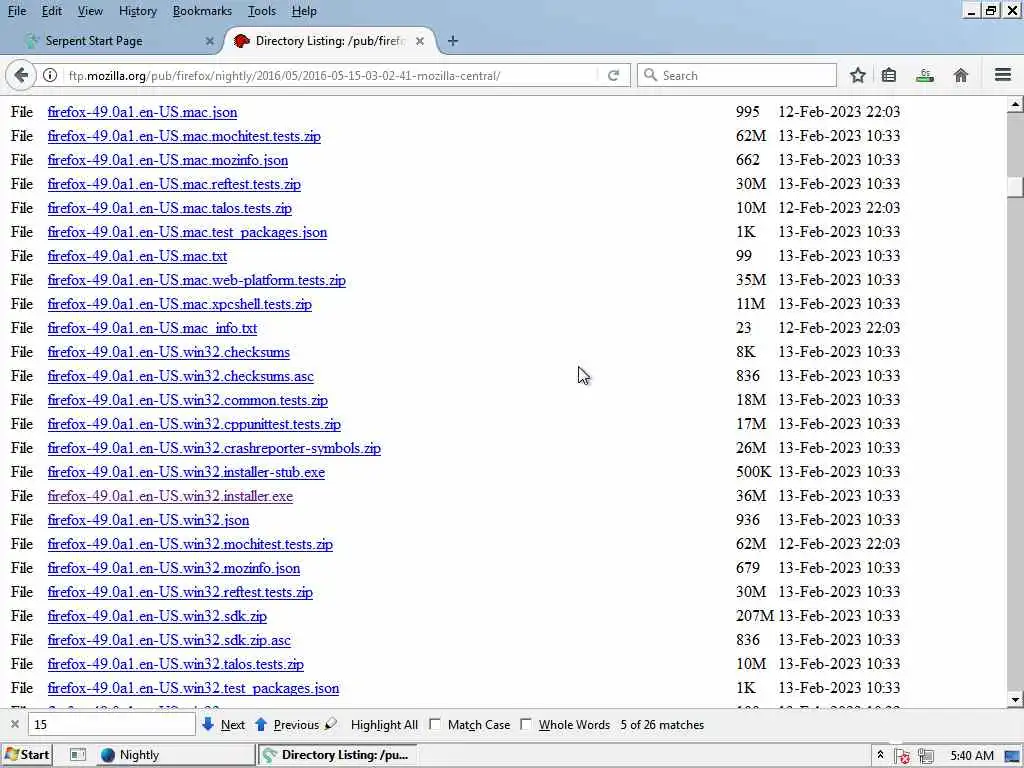Image resolution: width=1024 pixels, height=768 pixels.
Task: Open mac_info.txt link
Action: click(x=152, y=328)
